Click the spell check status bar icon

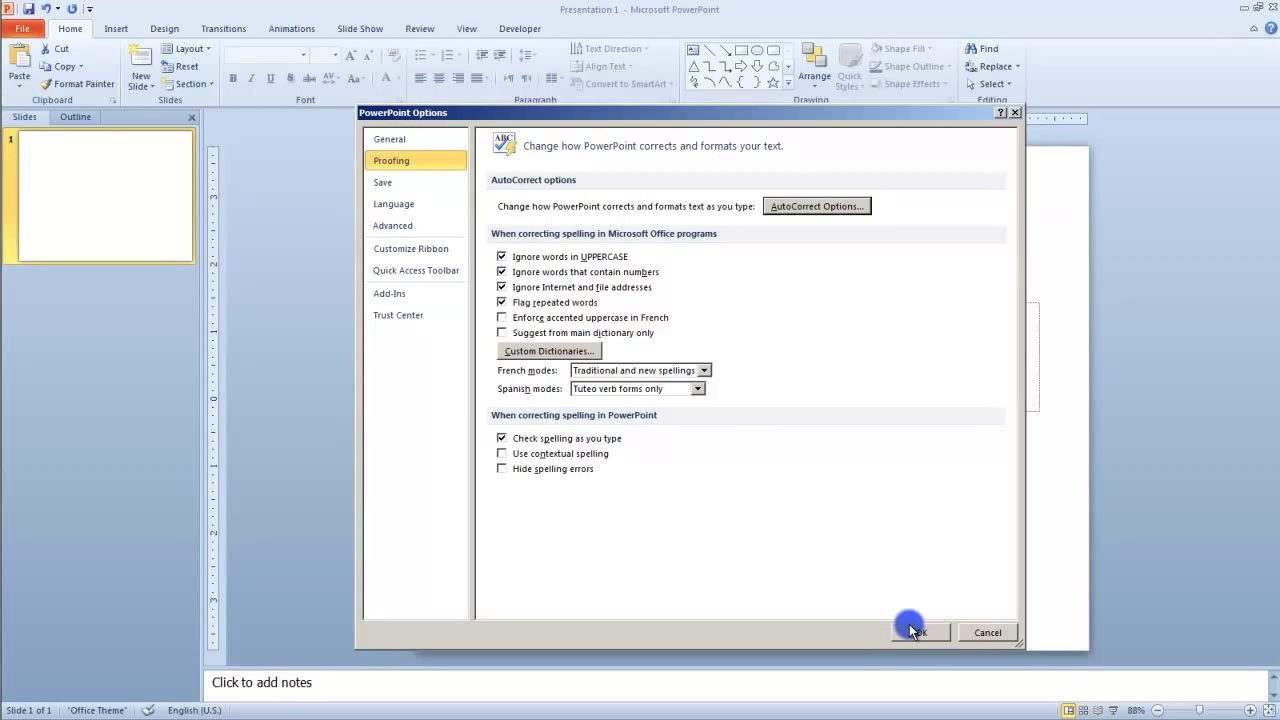[x=149, y=710]
